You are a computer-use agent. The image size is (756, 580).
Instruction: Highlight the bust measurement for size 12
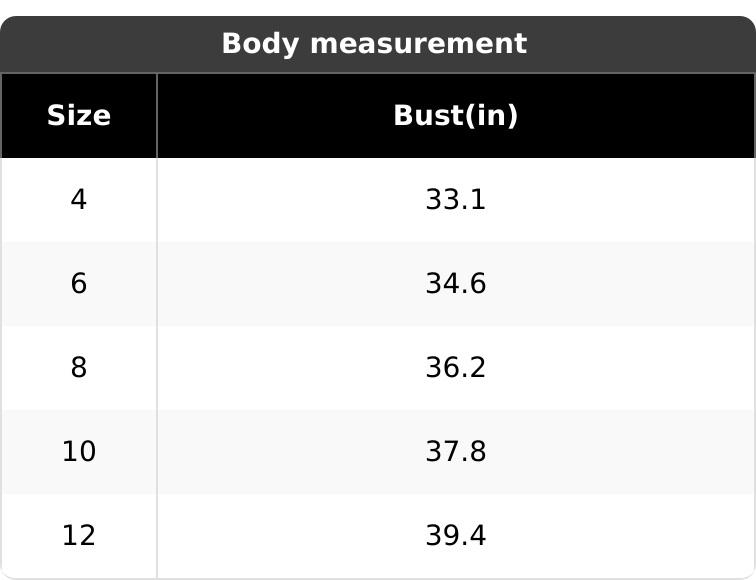(x=456, y=536)
